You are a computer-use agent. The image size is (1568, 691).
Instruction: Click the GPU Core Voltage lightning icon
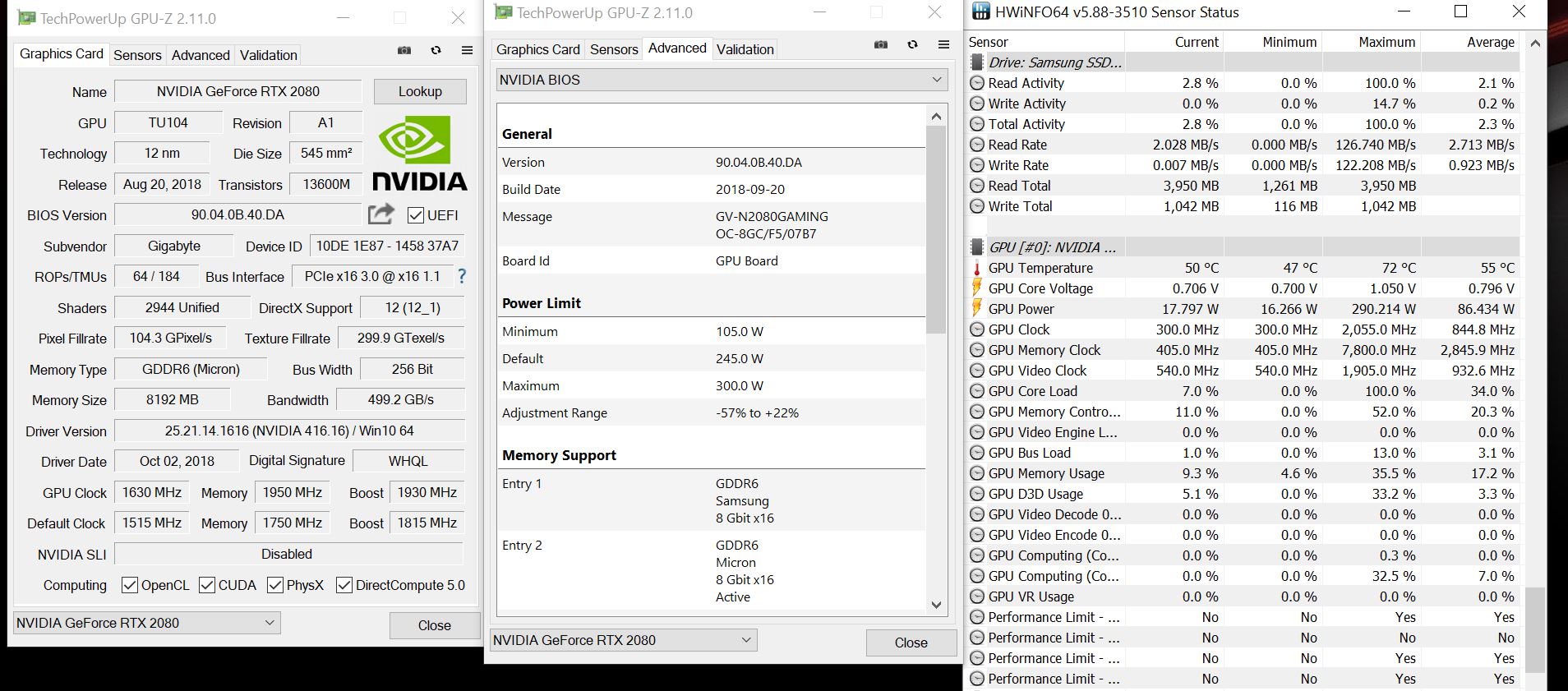[x=977, y=288]
